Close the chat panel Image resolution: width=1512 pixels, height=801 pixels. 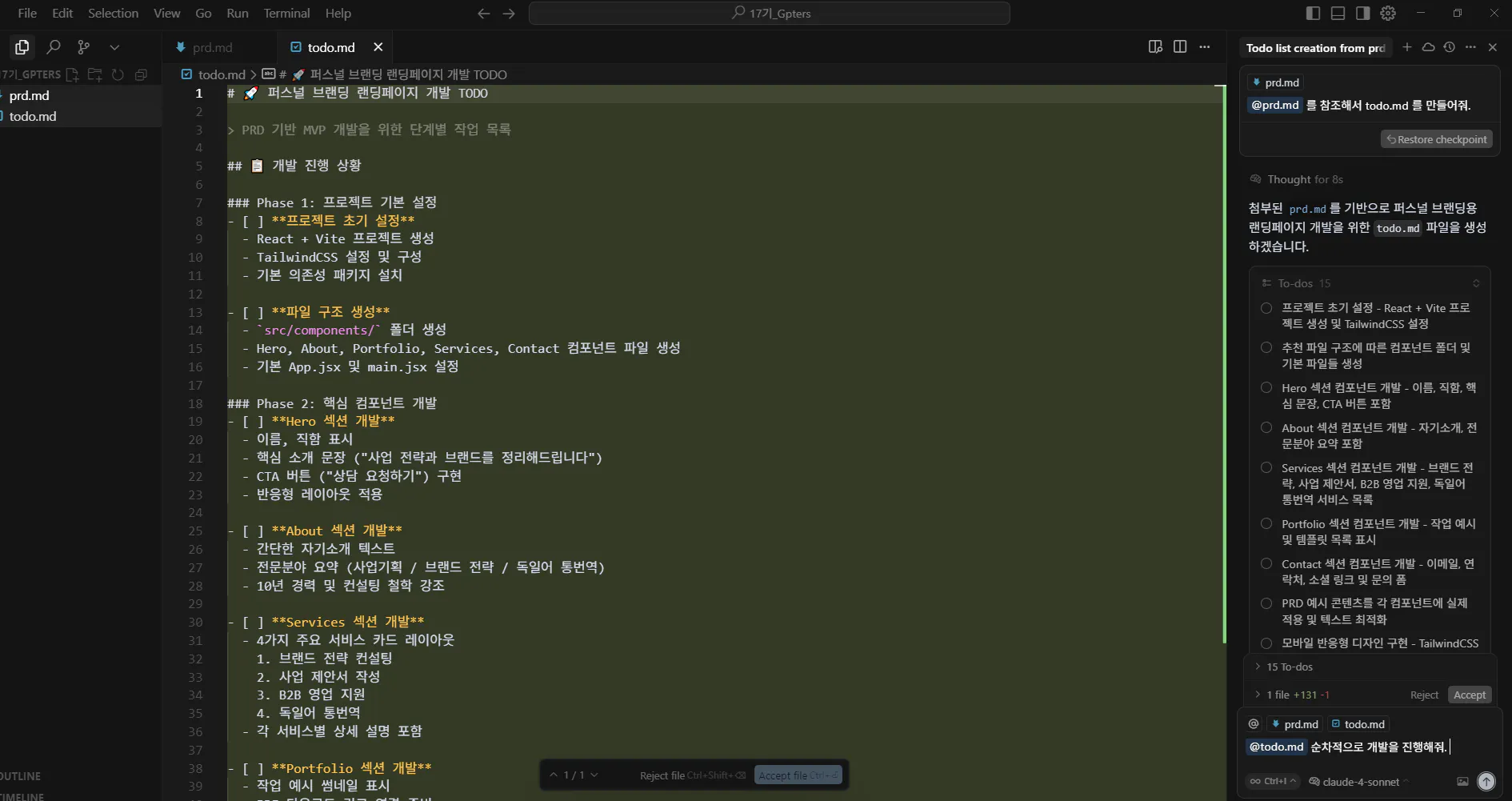coord(1493,47)
